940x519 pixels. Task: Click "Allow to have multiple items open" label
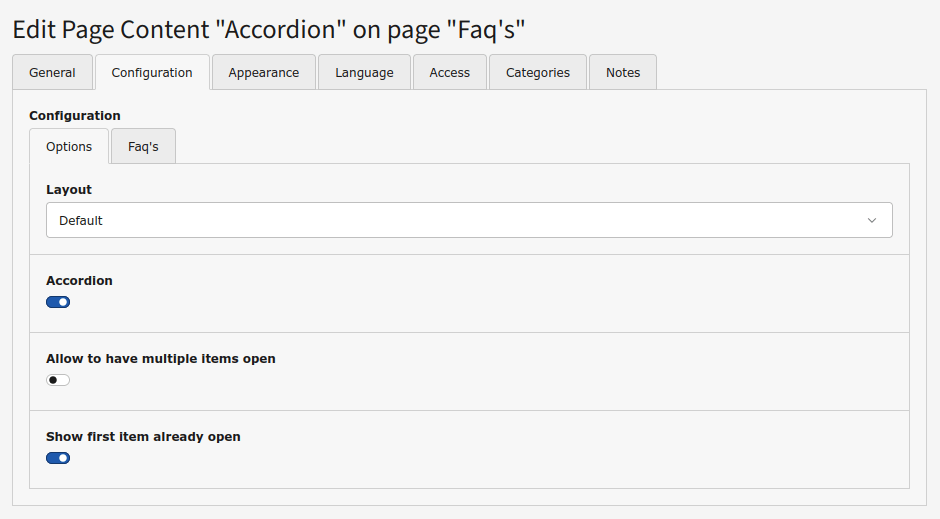[x=160, y=358]
